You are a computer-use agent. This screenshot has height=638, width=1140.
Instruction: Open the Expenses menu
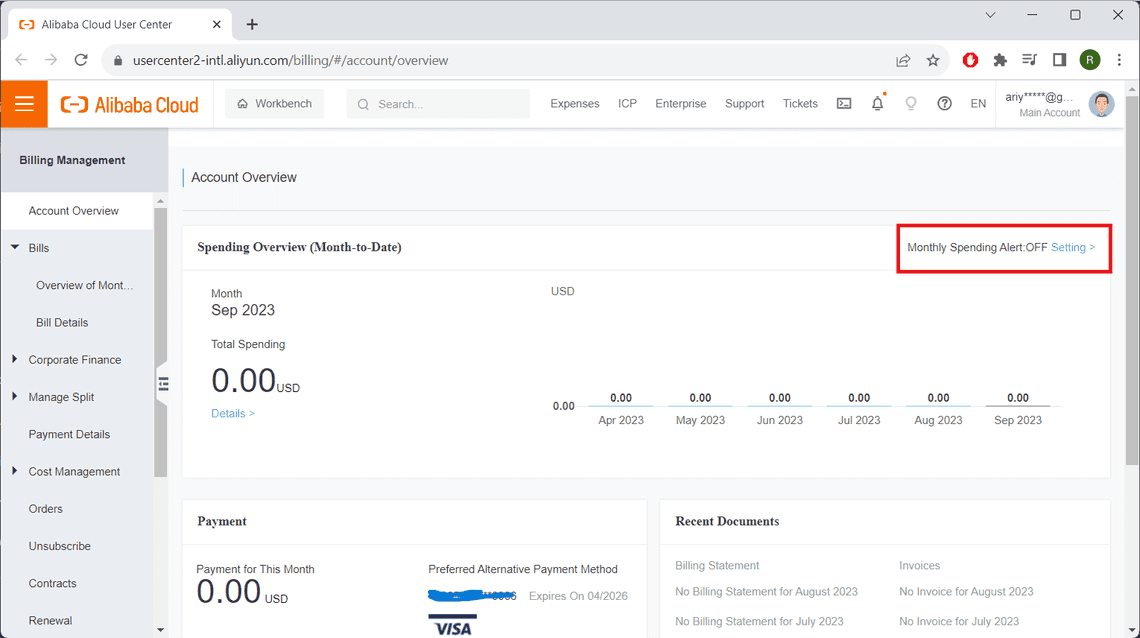(x=574, y=103)
